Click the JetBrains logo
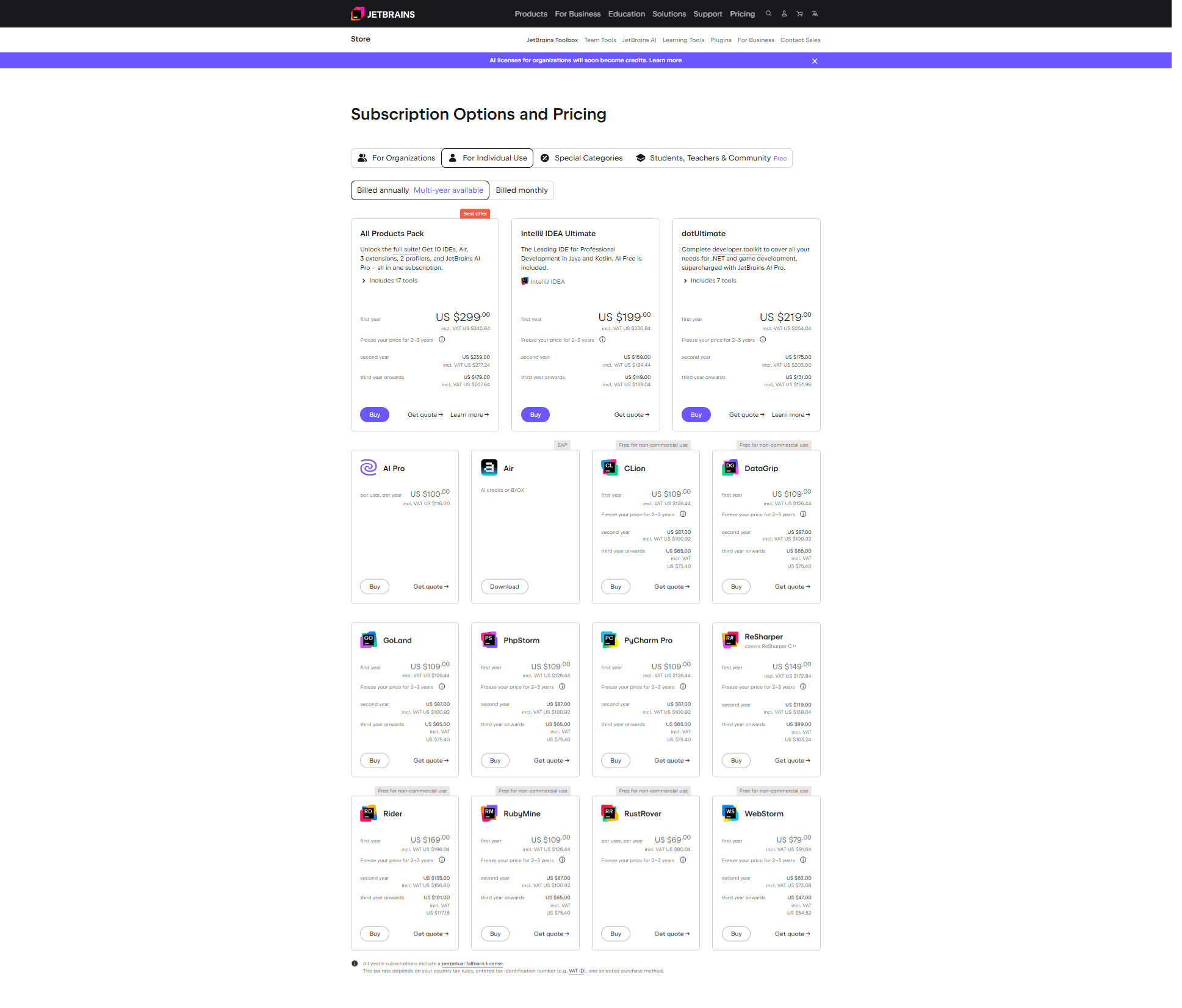The height and width of the screenshot is (1008, 1182). pyautogui.click(x=383, y=13)
